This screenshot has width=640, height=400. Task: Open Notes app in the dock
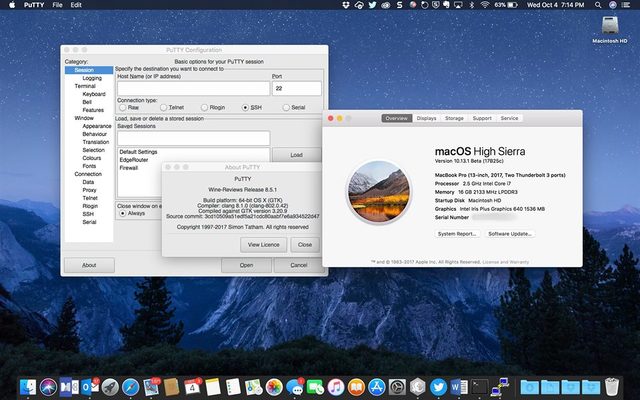[213, 387]
